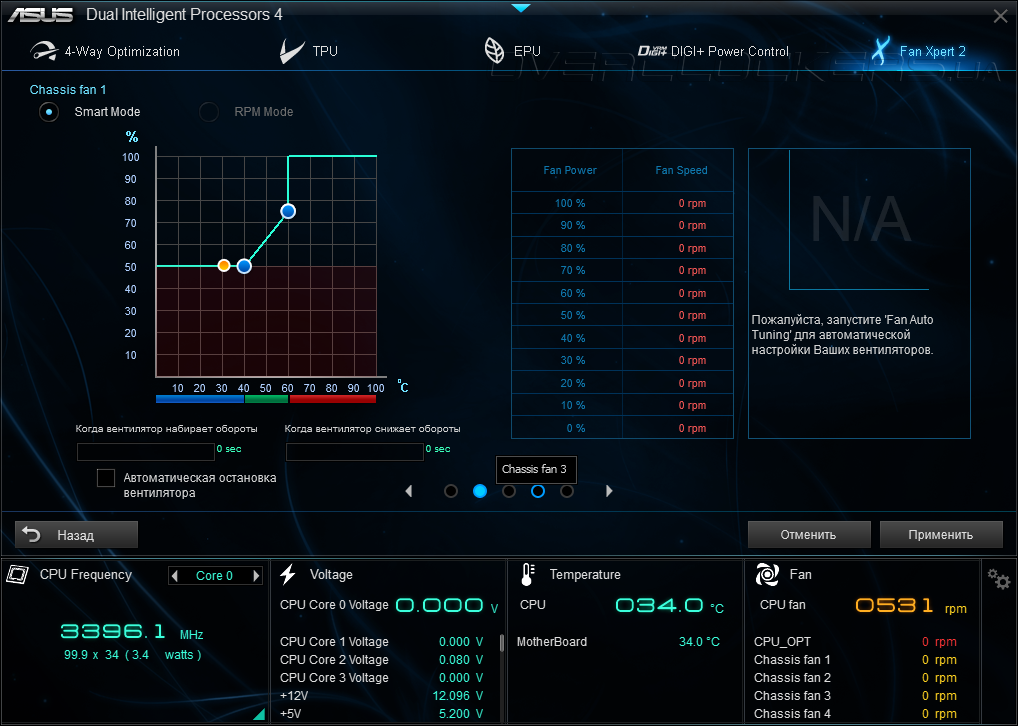Click the Voltage lightning bolt icon
Viewport: 1018px width, 726px height.
point(288,574)
